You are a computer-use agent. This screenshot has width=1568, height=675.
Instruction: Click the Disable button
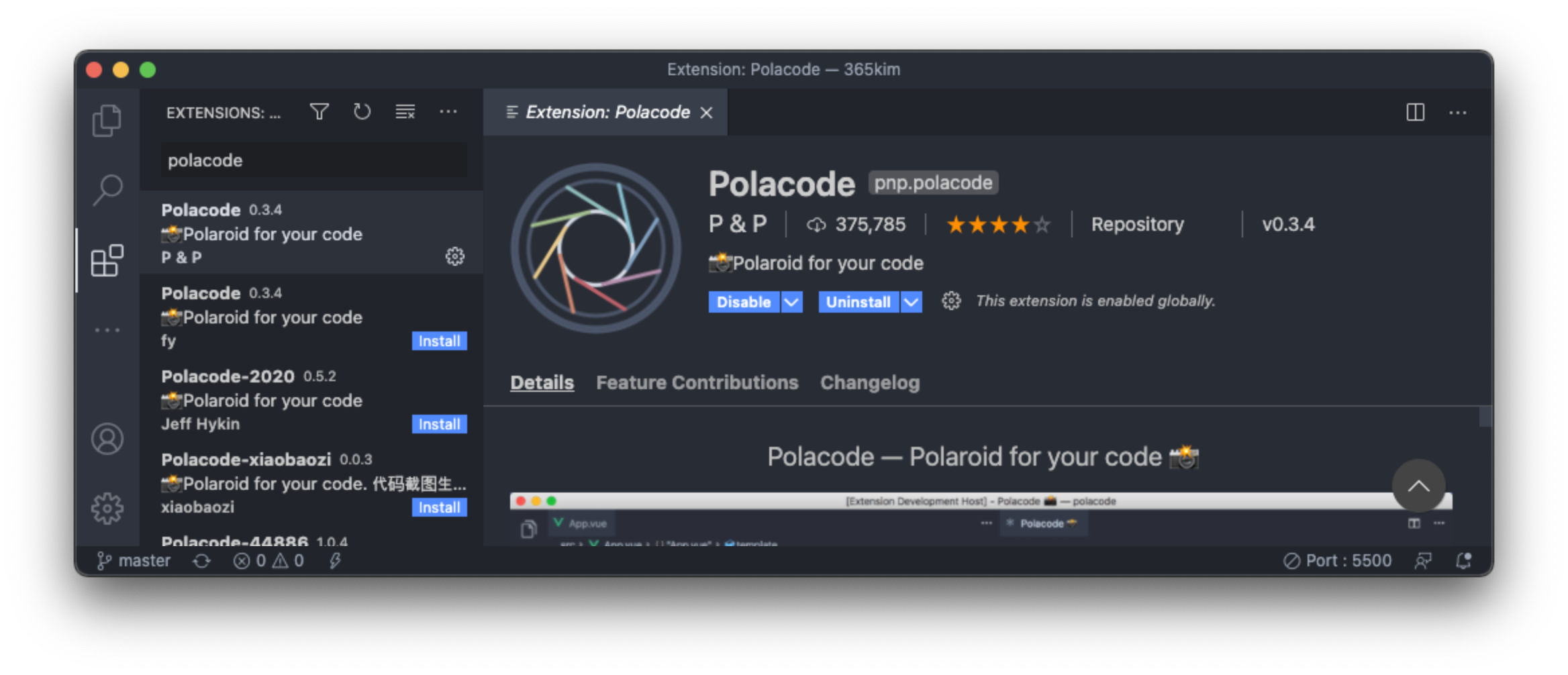point(744,302)
